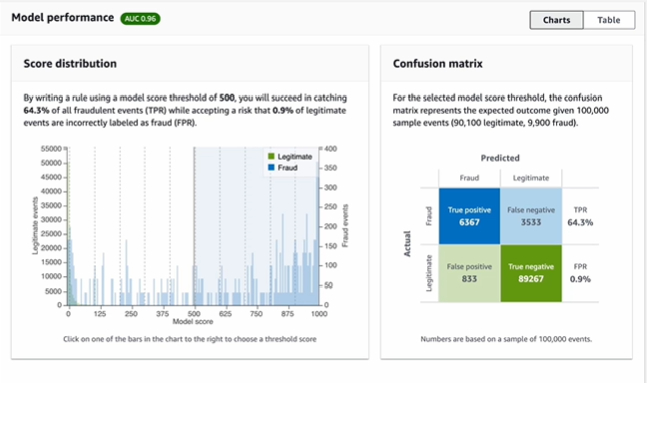The image size is (647, 425).
Task: Click the blue Fraud legend swatch
Action: pos(270,168)
